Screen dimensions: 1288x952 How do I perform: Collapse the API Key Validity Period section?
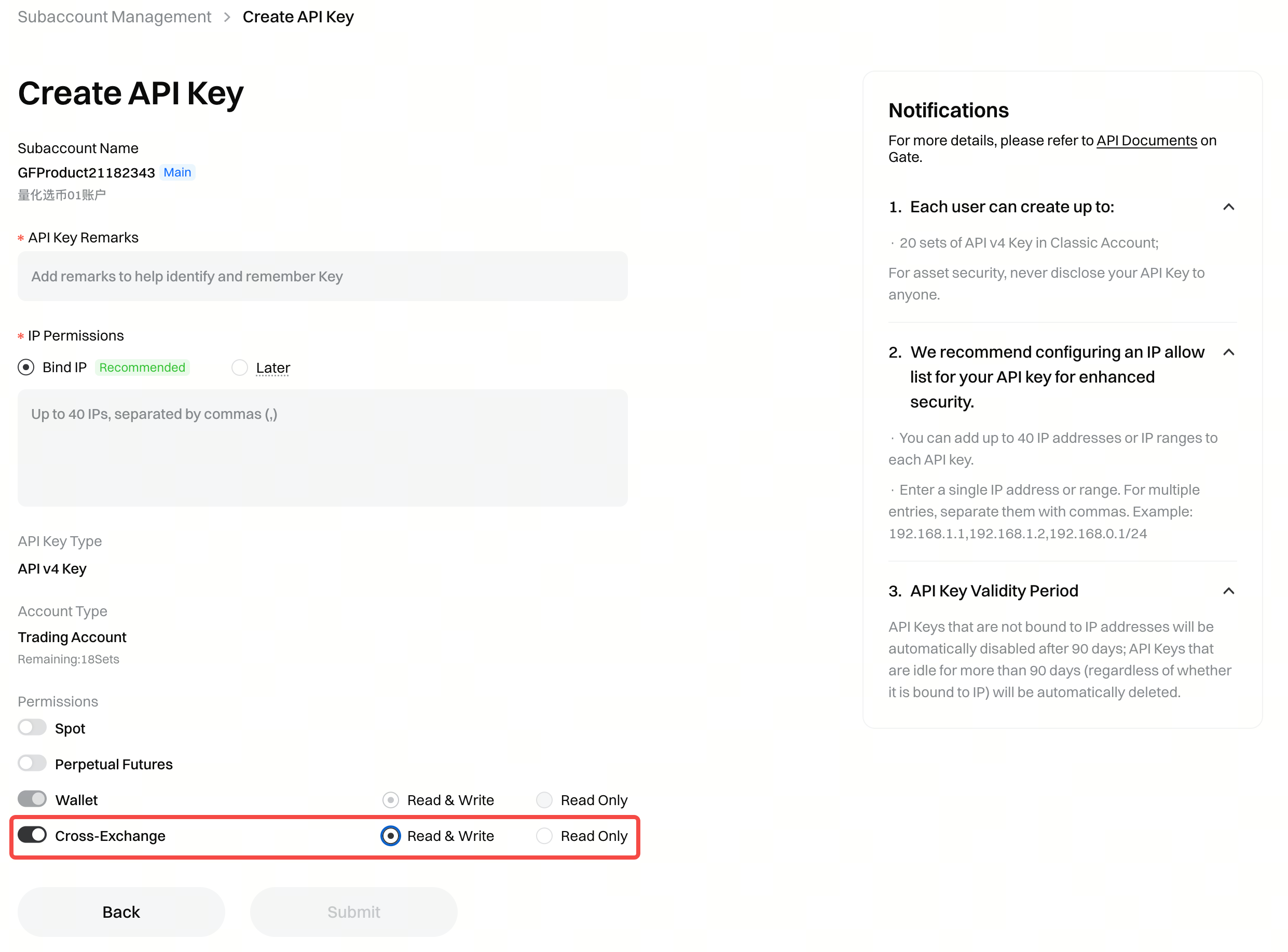(1229, 591)
